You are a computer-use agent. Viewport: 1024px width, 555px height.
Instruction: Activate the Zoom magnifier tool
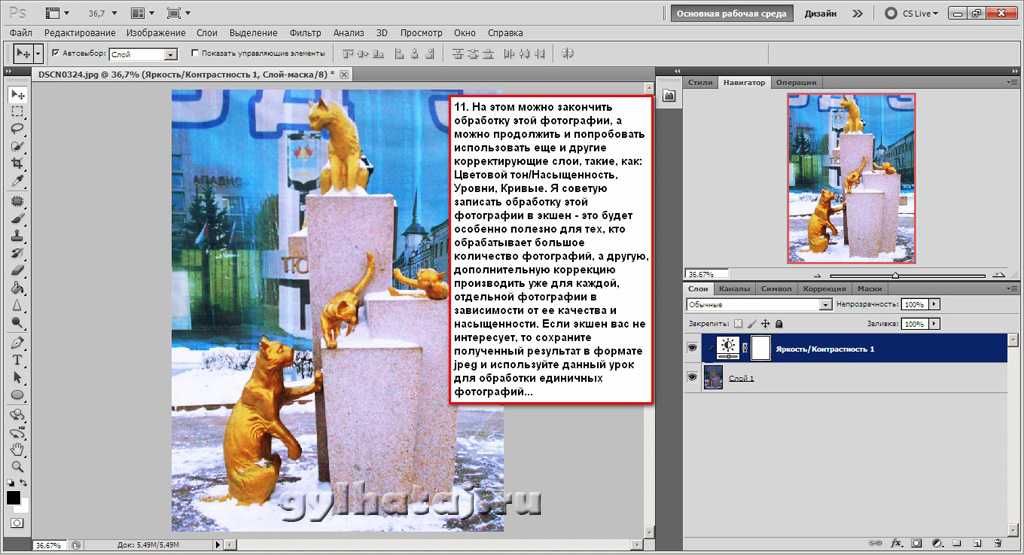[18, 467]
